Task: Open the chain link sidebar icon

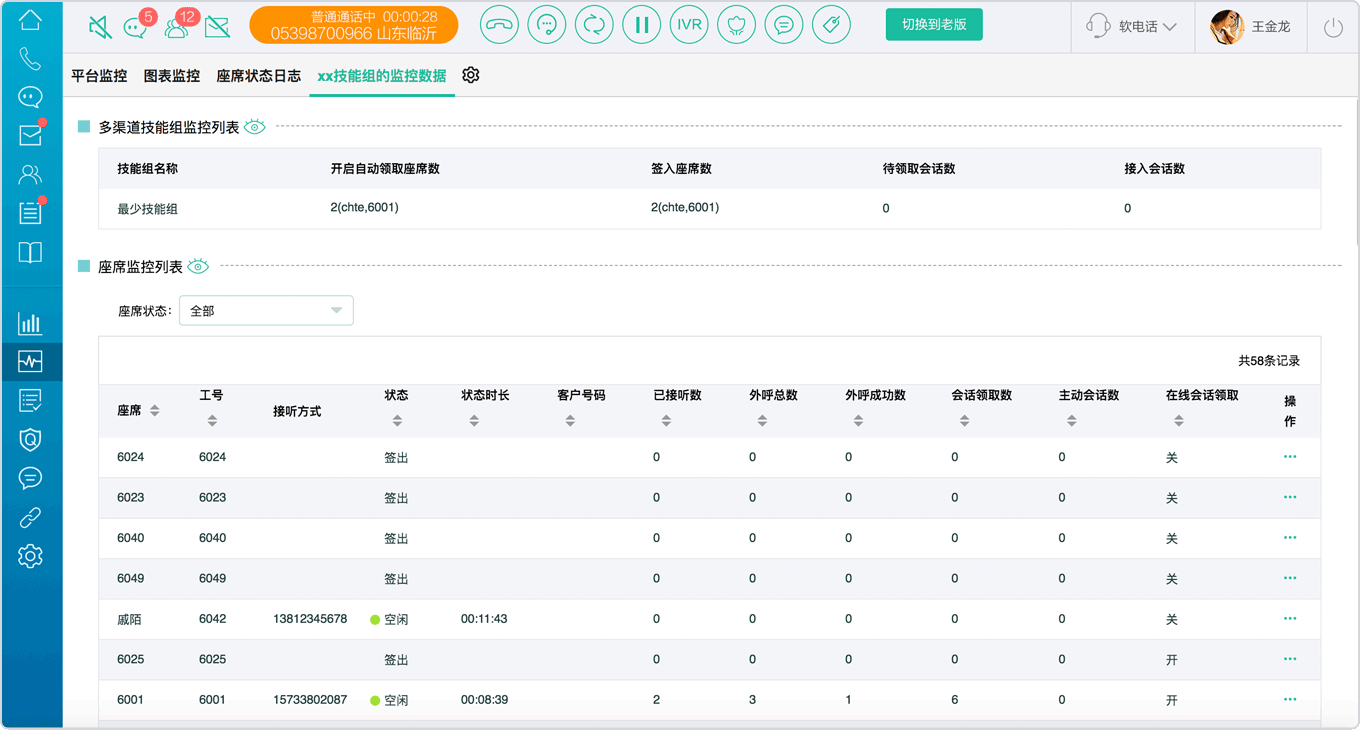Action: coord(31,517)
